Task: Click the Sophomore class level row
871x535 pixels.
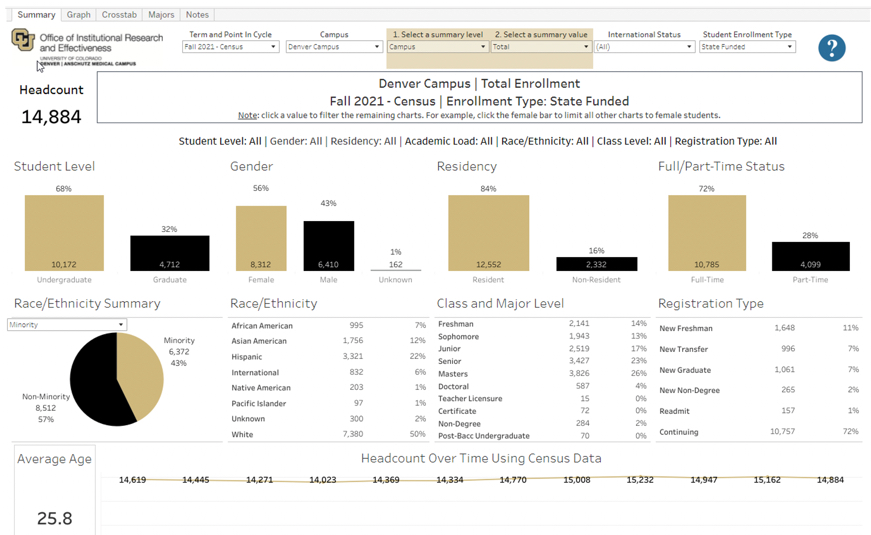Action: point(542,336)
